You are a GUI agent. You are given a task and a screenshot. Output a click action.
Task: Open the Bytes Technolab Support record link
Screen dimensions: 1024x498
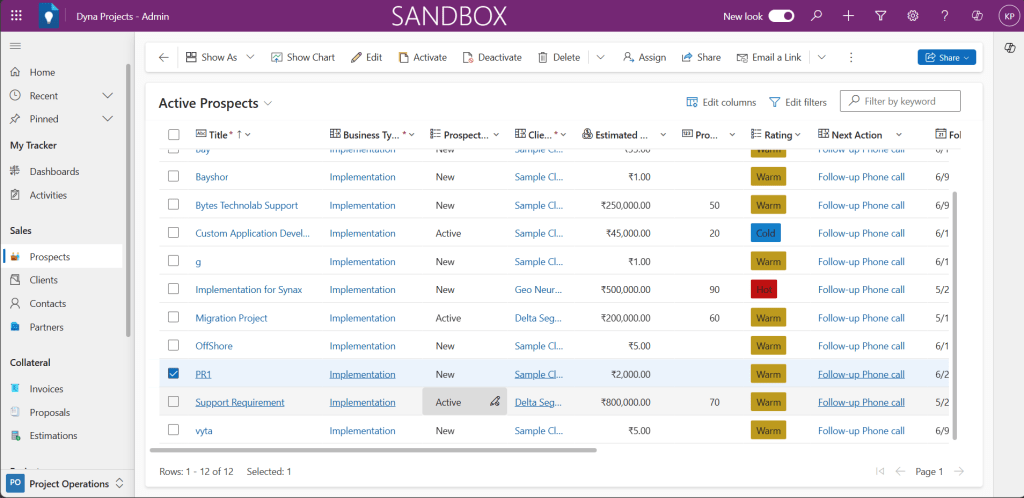pyautogui.click(x=246, y=205)
